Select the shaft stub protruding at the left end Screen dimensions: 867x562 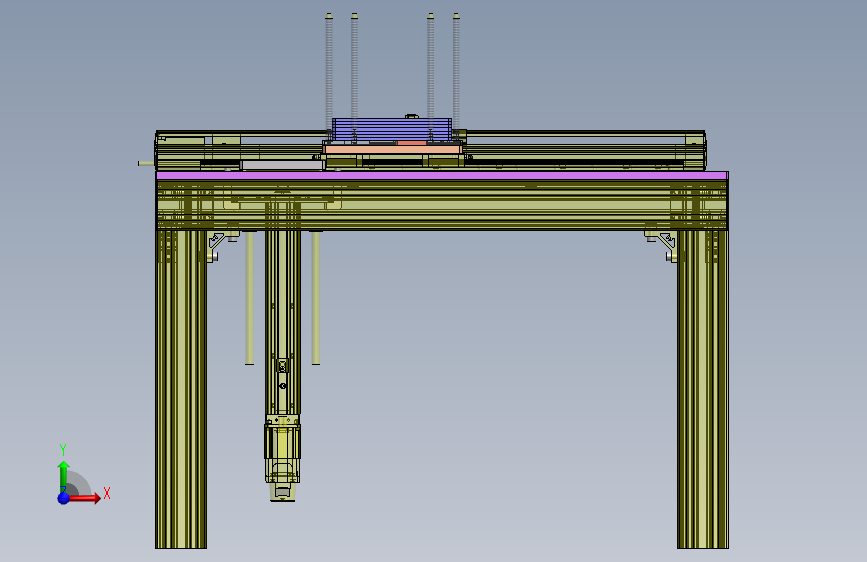pyautogui.click(x=147, y=163)
